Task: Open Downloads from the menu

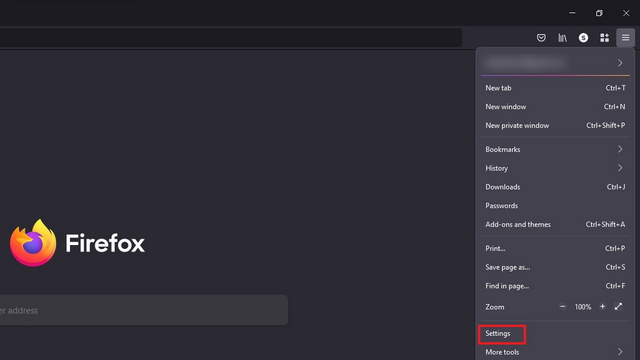Action: (x=555, y=187)
